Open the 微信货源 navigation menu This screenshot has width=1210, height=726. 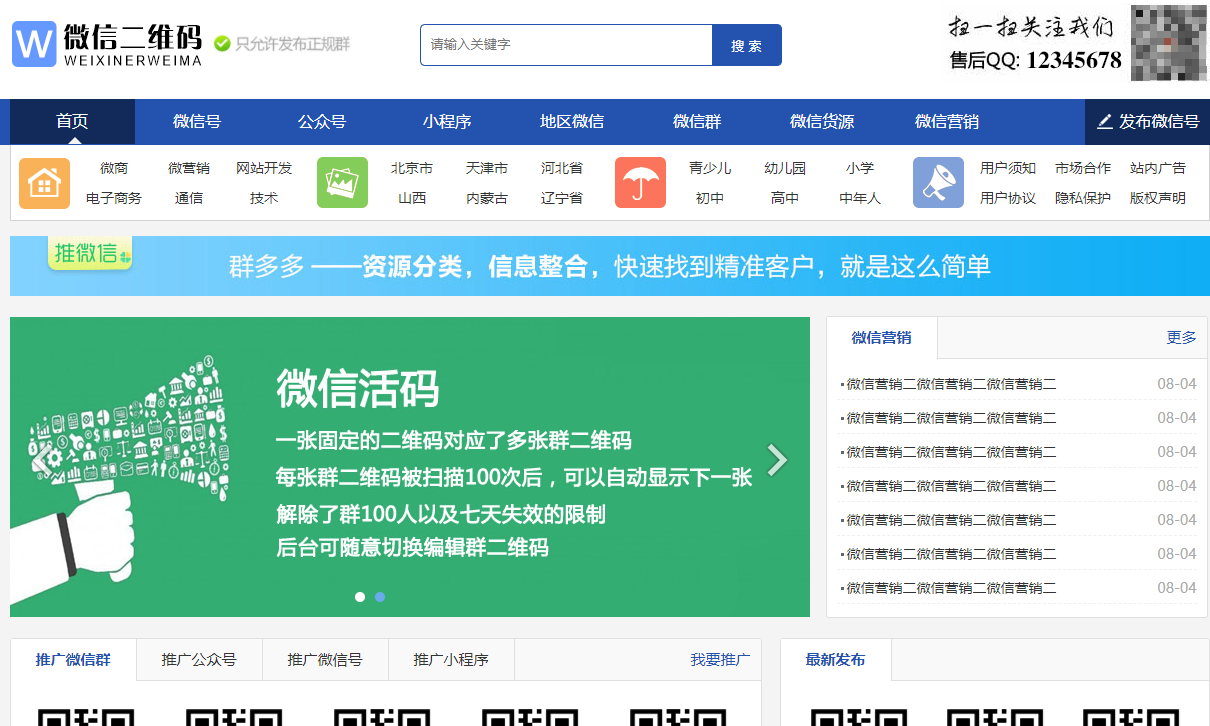click(822, 122)
